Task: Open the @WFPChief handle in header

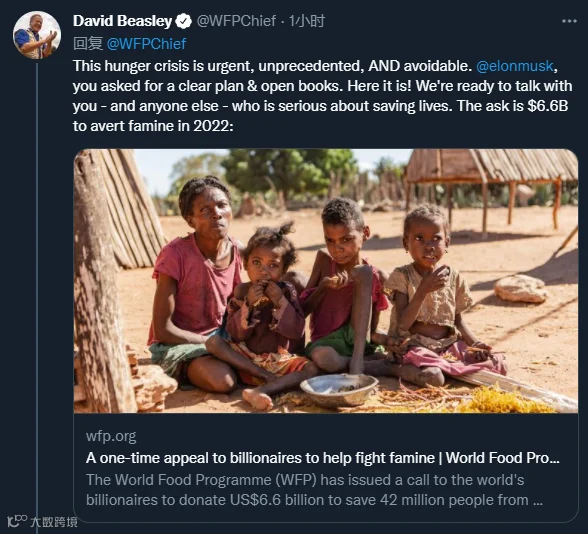Action: (236, 21)
